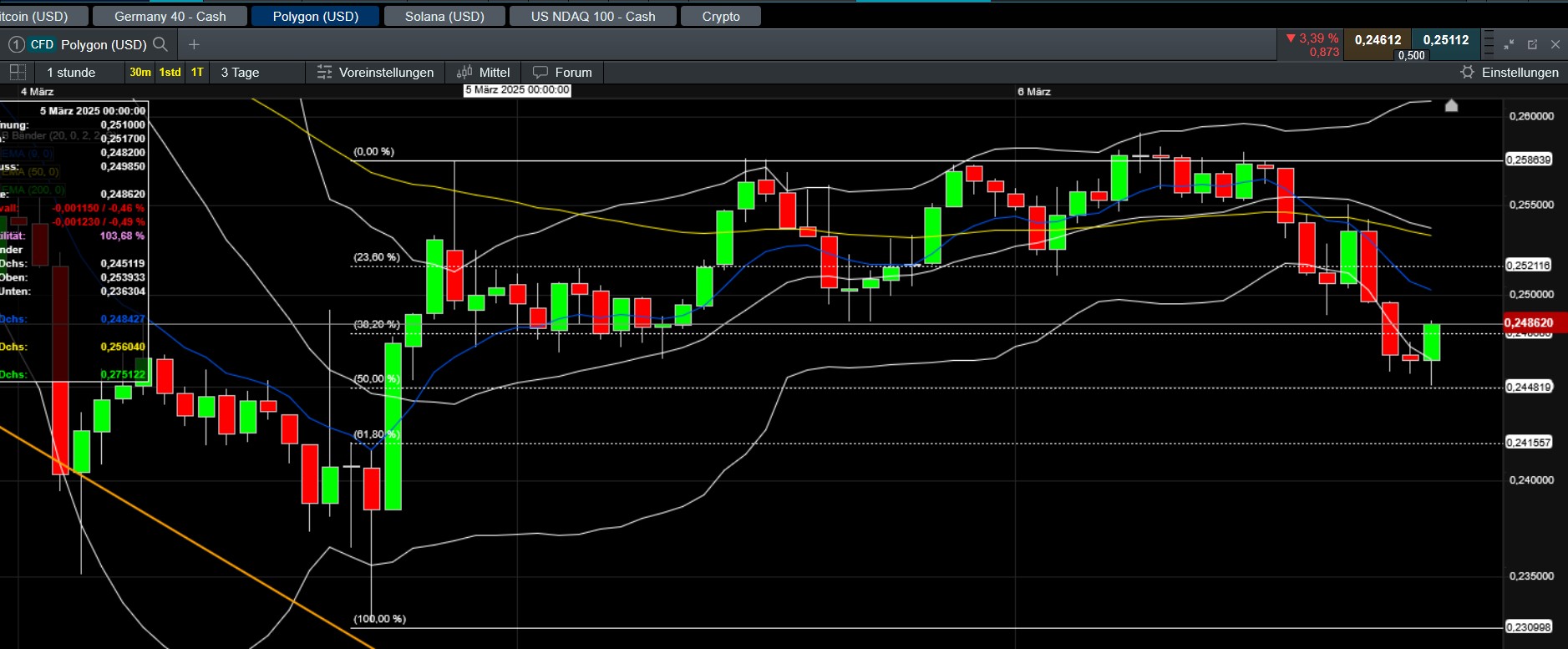Viewport: 1568px width, 649px height.
Task: Click the price alert marker at chart top
Action: click(x=1451, y=105)
